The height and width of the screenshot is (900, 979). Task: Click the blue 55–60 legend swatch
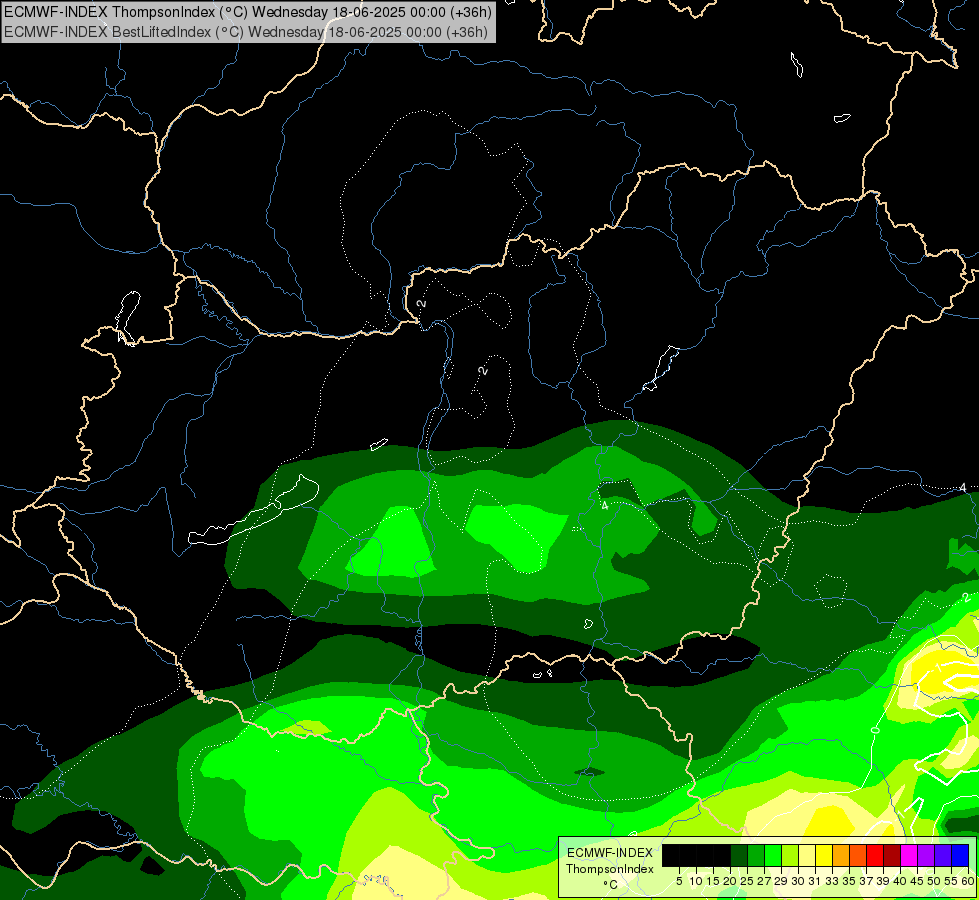pos(960,855)
